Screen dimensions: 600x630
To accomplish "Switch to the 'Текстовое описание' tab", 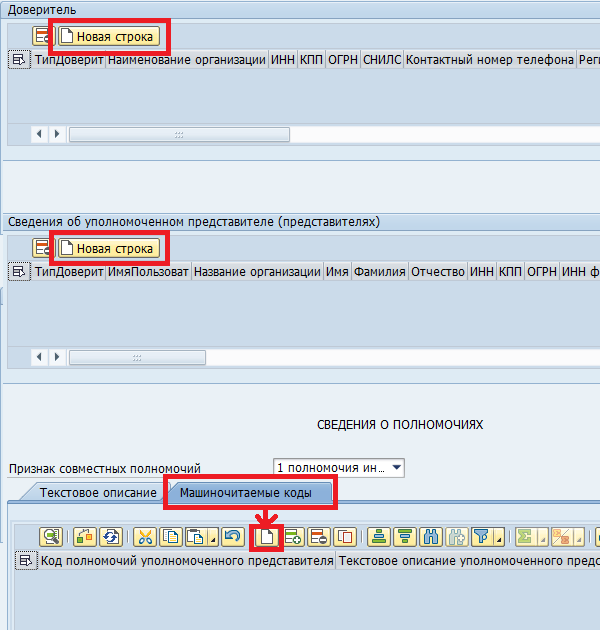I will click(x=97, y=493).
